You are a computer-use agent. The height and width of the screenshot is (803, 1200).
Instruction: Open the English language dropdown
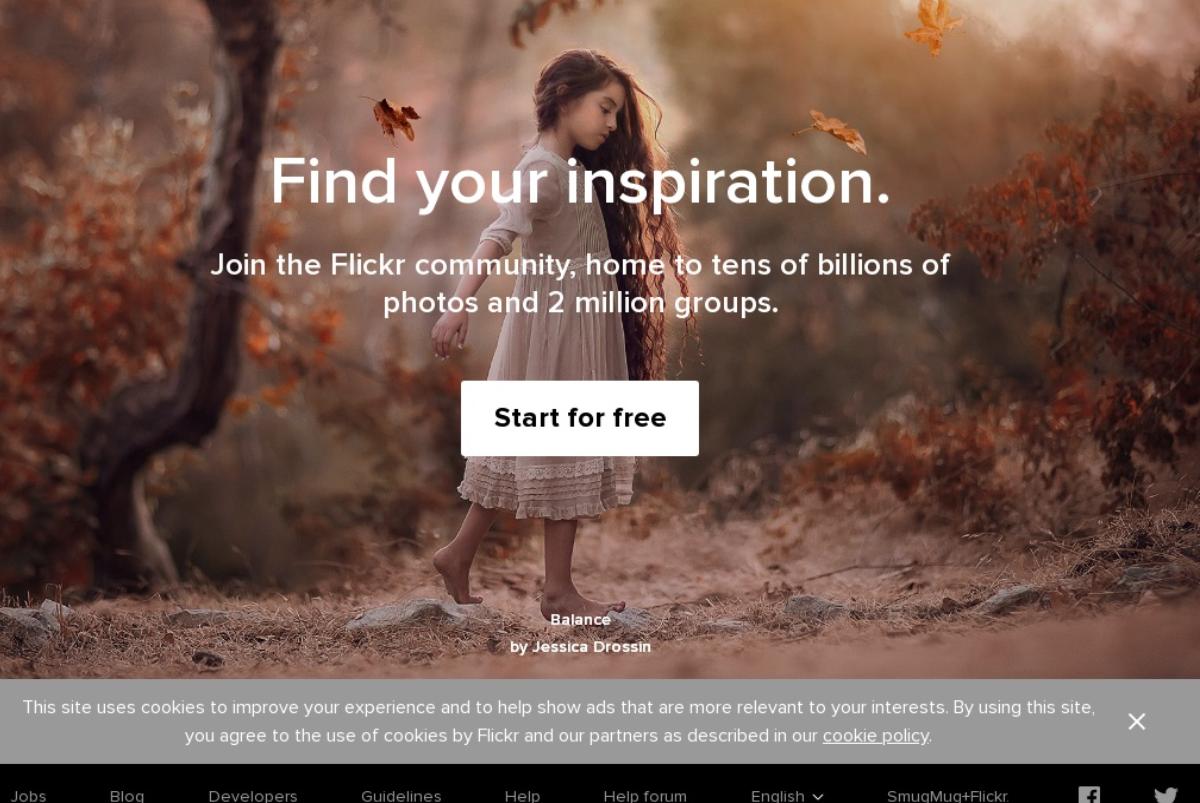click(x=788, y=796)
